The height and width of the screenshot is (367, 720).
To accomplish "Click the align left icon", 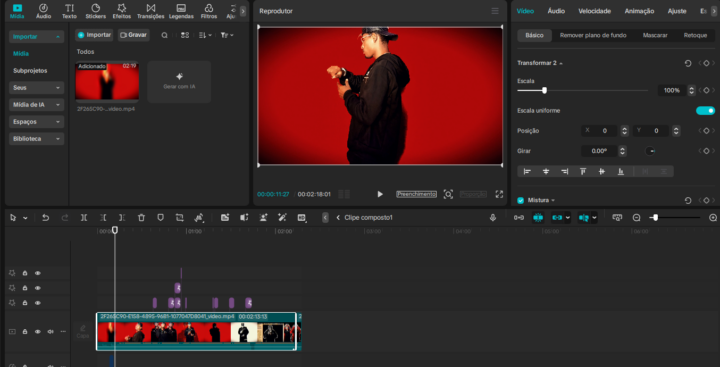I will click(x=527, y=171).
